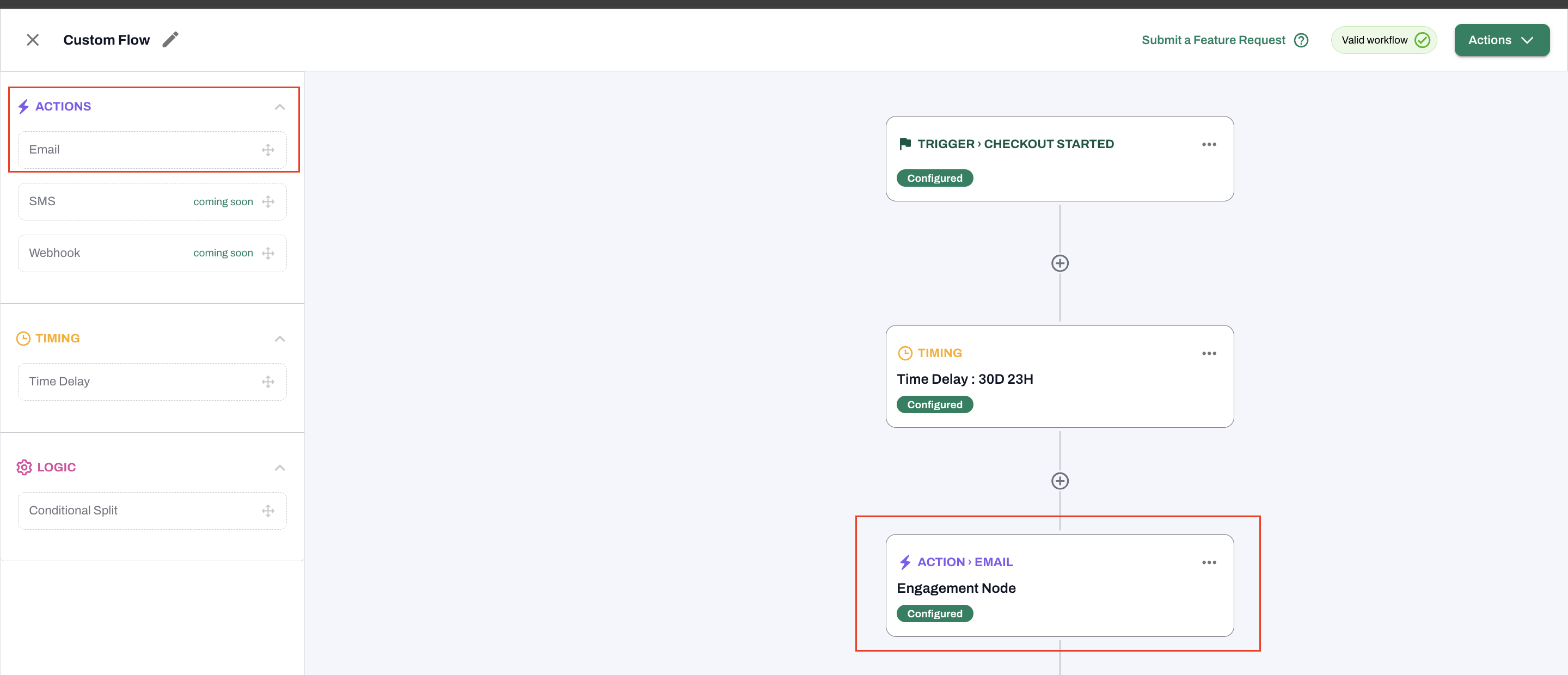Click the Engagement Node title
The height and width of the screenshot is (675, 1568).
[956, 588]
